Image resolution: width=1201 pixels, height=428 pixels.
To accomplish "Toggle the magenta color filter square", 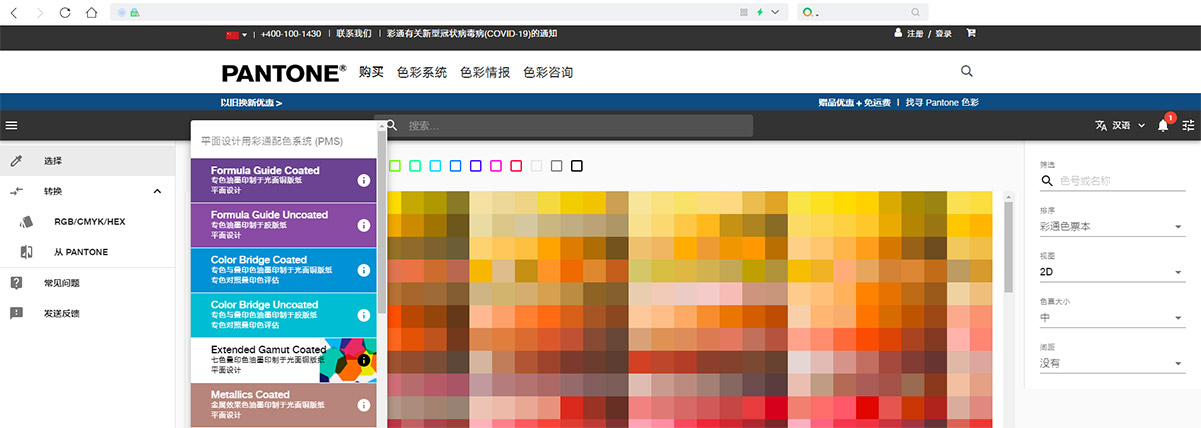I will point(496,165).
